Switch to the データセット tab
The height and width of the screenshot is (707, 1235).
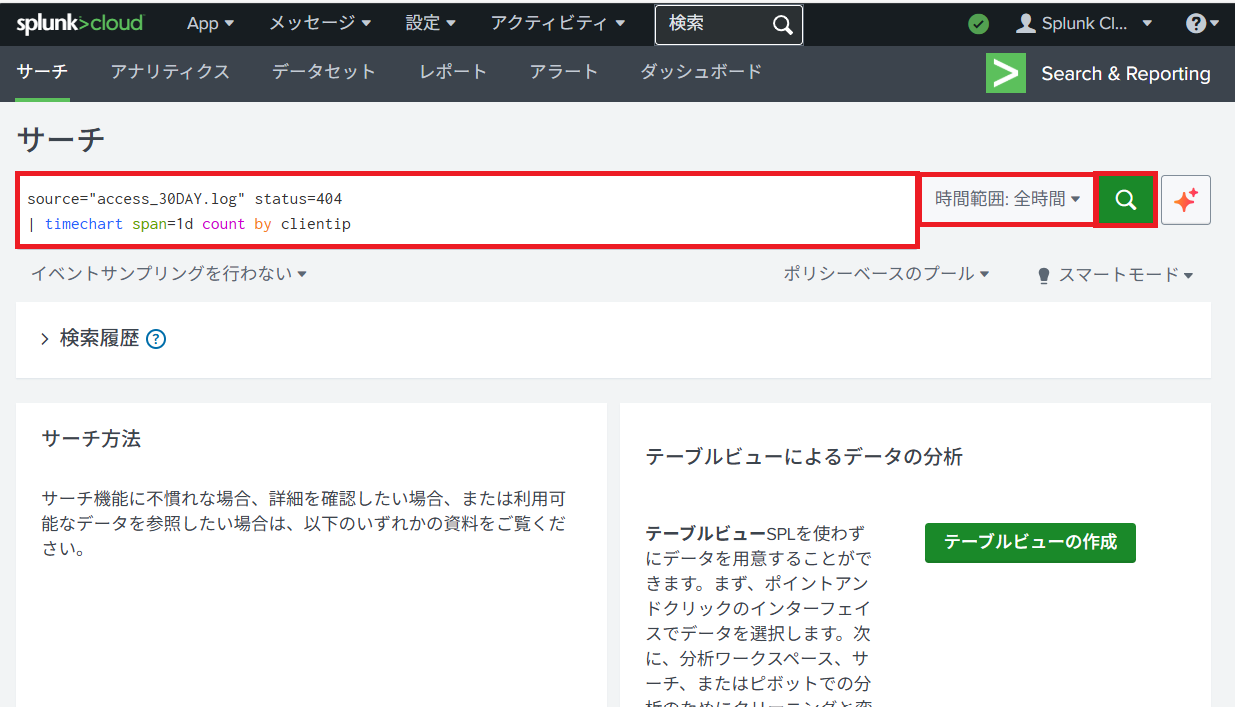[x=323, y=72]
